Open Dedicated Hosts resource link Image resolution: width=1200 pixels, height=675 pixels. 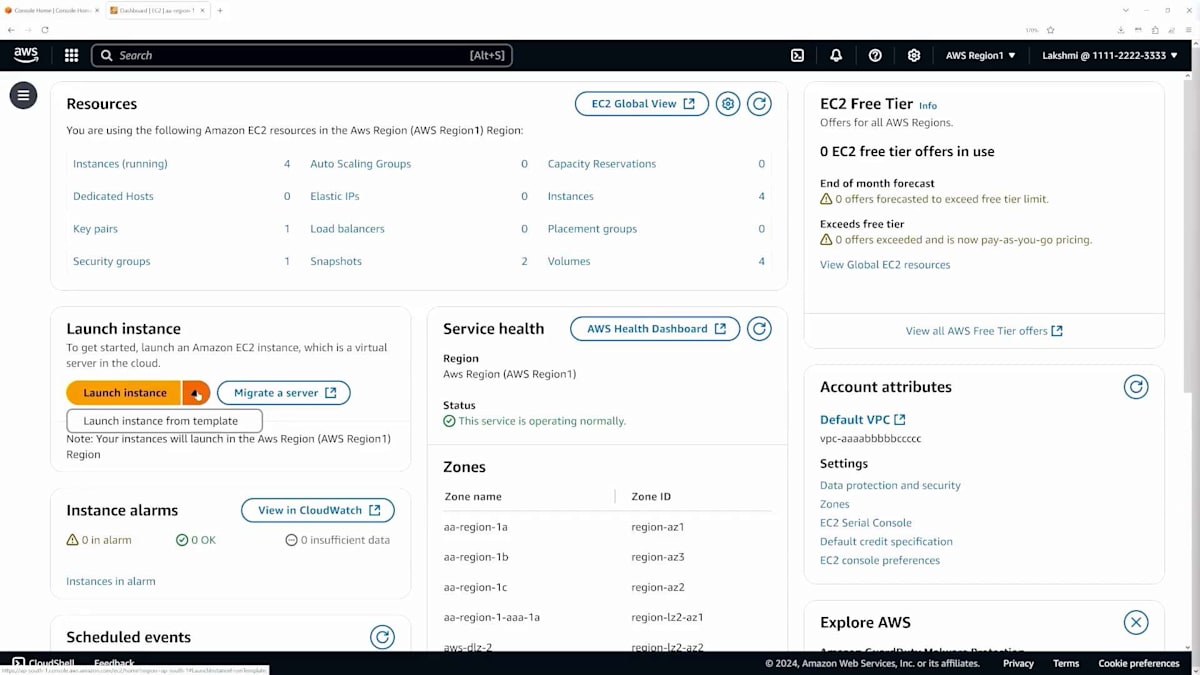[x=113, y=196]
